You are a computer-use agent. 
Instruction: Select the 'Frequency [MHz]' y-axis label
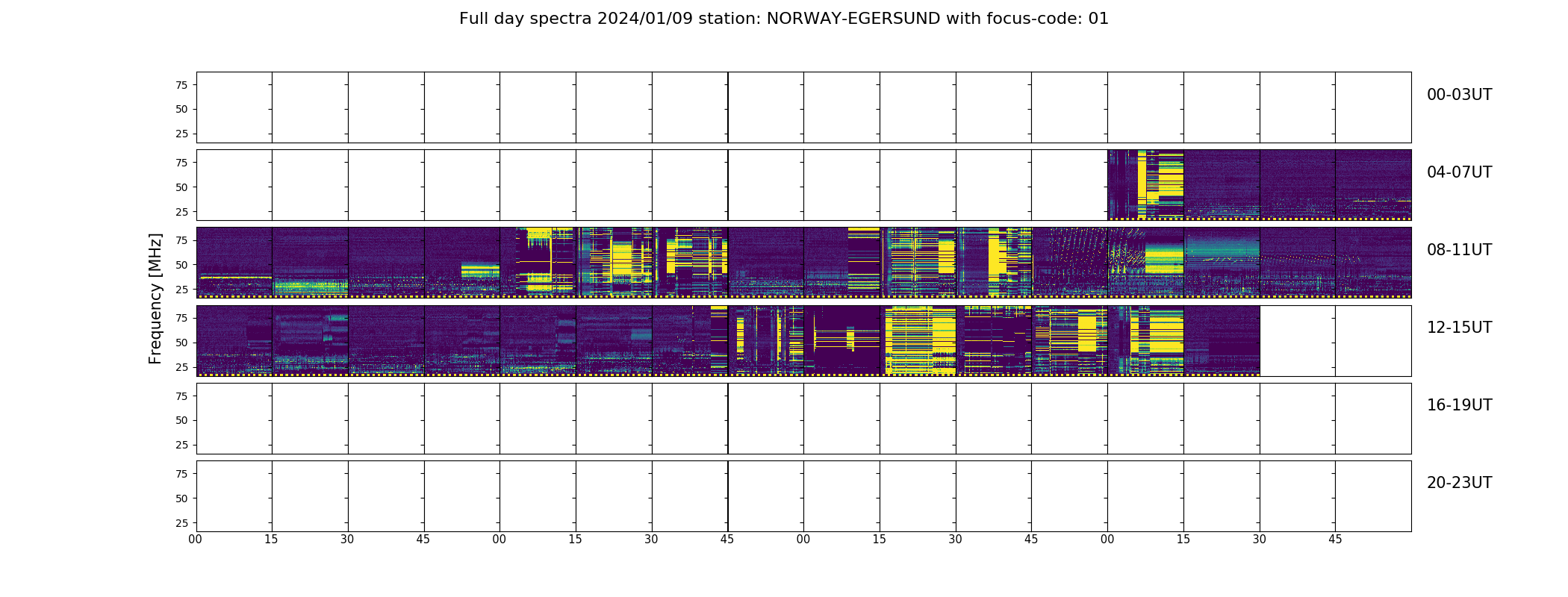155,298
